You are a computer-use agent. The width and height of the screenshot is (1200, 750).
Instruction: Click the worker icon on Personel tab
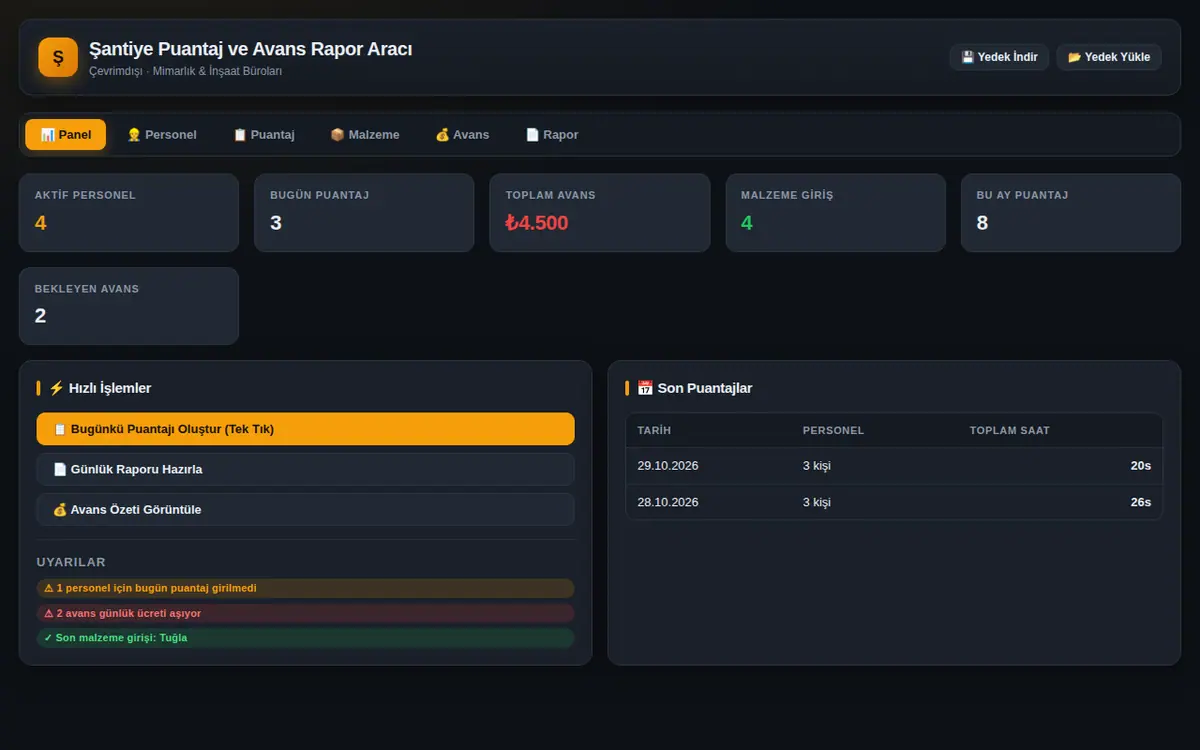tap(134, 135)
